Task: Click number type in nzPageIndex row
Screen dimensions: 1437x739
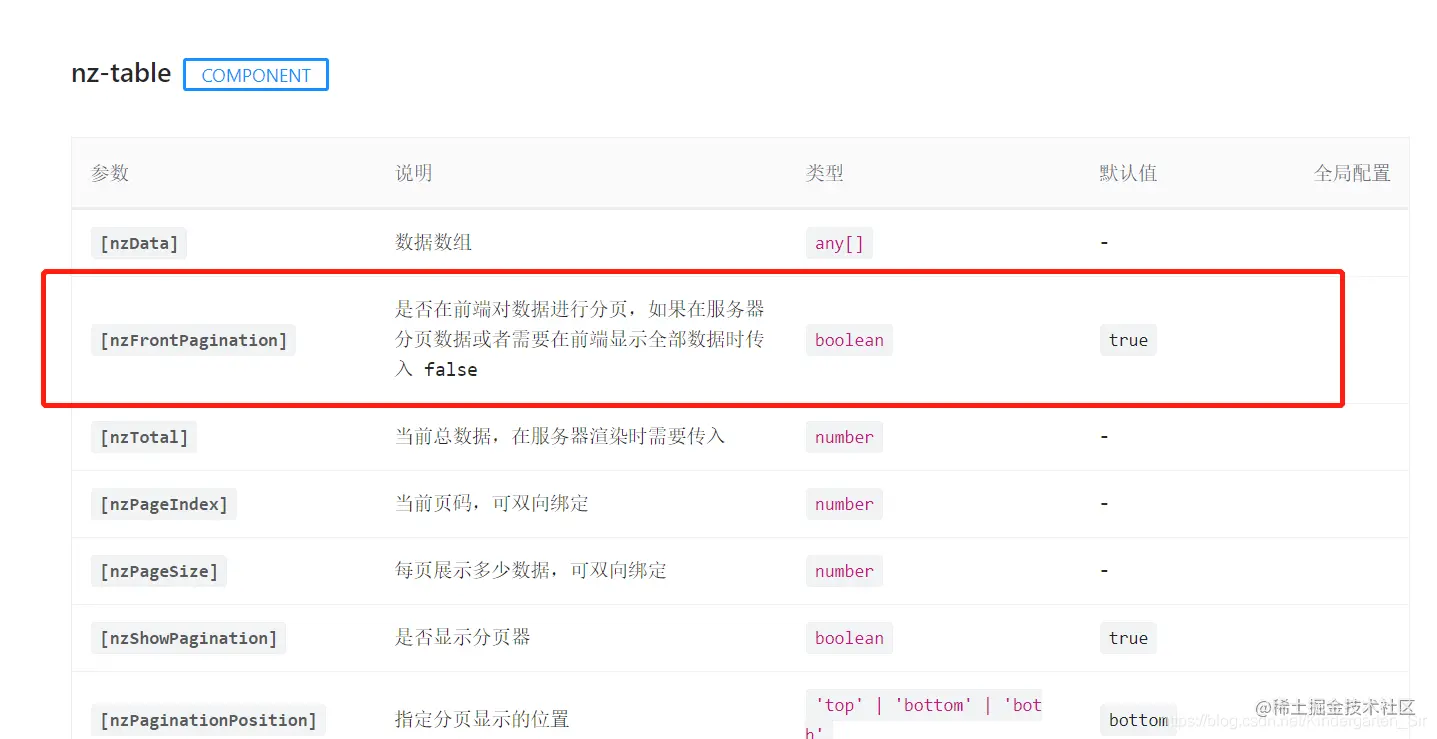Action: click(844, 504)
